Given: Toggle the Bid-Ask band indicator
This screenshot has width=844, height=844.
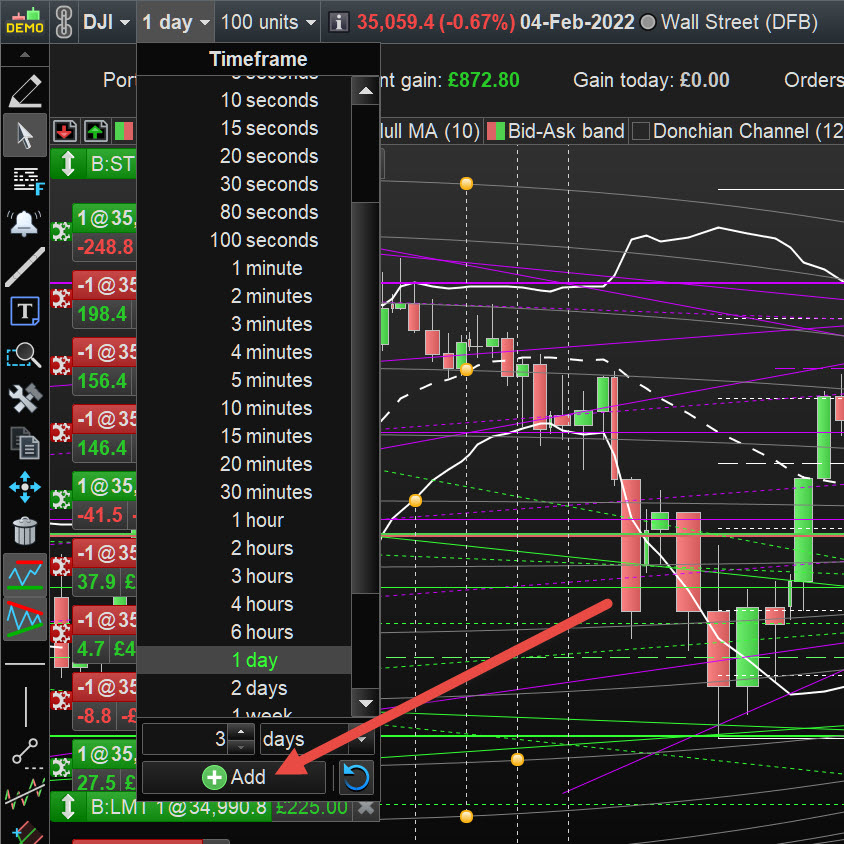Looking at the screenshot, I should [557, 131].
